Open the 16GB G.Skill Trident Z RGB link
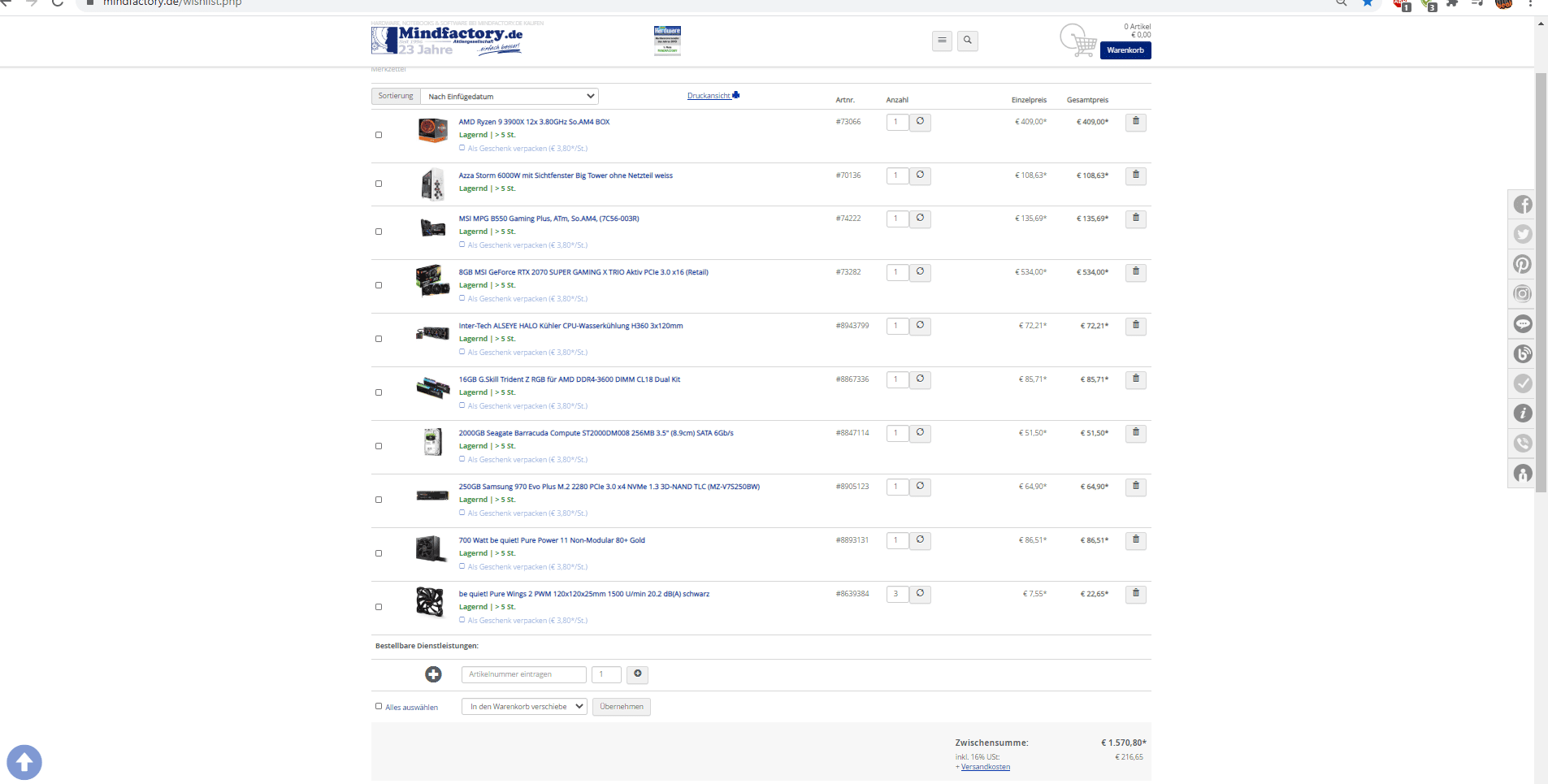This screenshot has width=1548, height=784. click(570, 379)
